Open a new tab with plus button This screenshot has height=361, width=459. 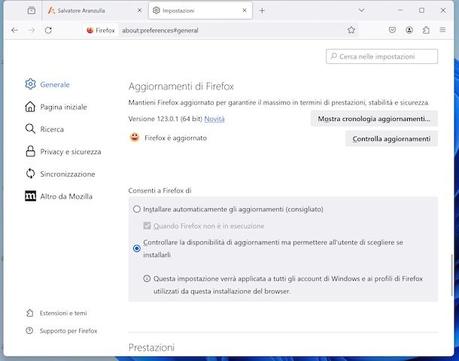click(x=262, y=11)
